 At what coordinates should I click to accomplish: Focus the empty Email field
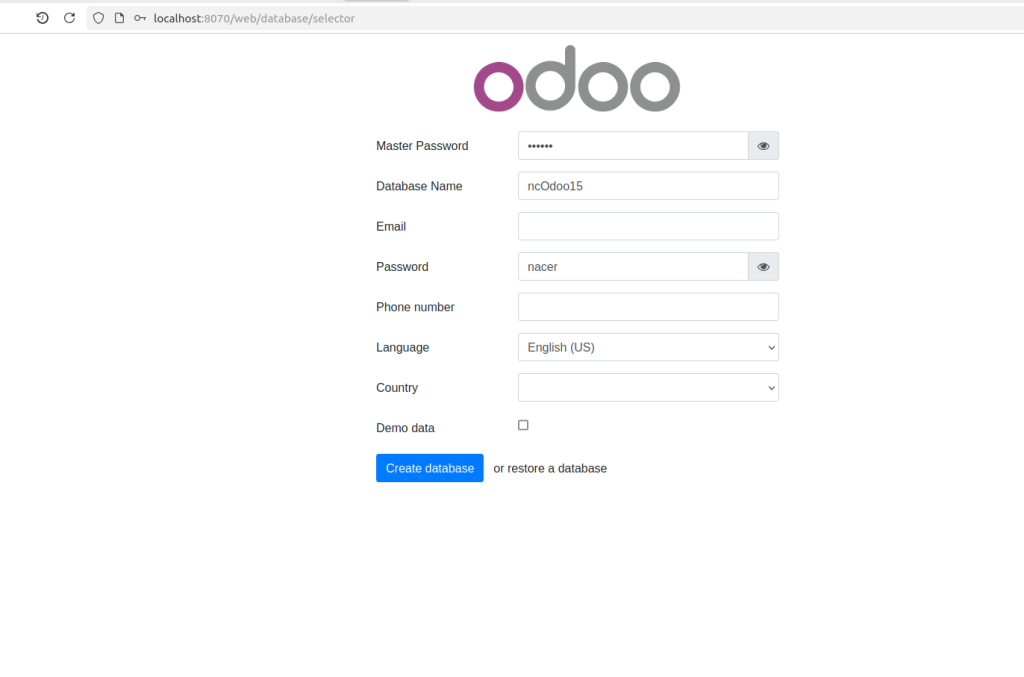tap(648, 227)
